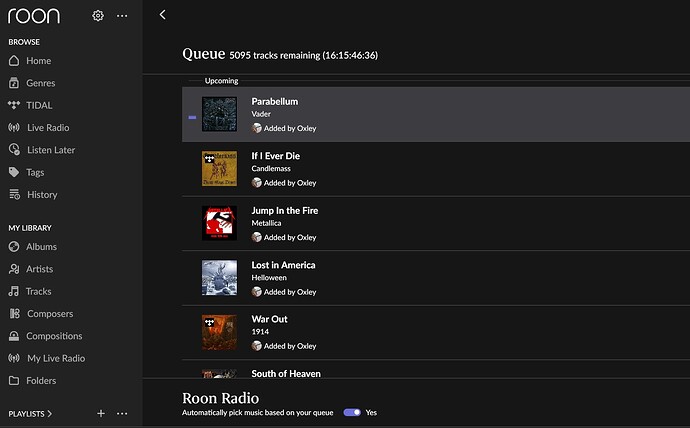Viewport: 690px width, 428px height.
Task: Go to Home in sidebar
Action: coord(38,61)
